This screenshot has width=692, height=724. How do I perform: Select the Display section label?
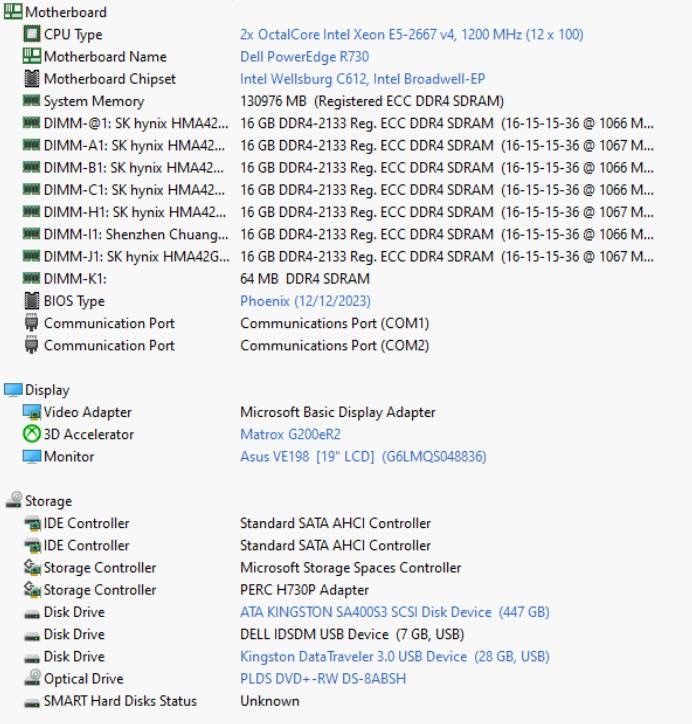(x=47, y=390)
